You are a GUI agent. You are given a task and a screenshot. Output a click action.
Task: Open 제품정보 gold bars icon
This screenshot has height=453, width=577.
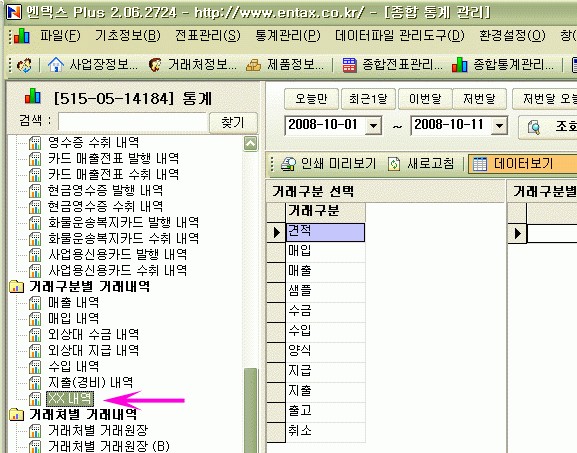(x=253, y=66)
